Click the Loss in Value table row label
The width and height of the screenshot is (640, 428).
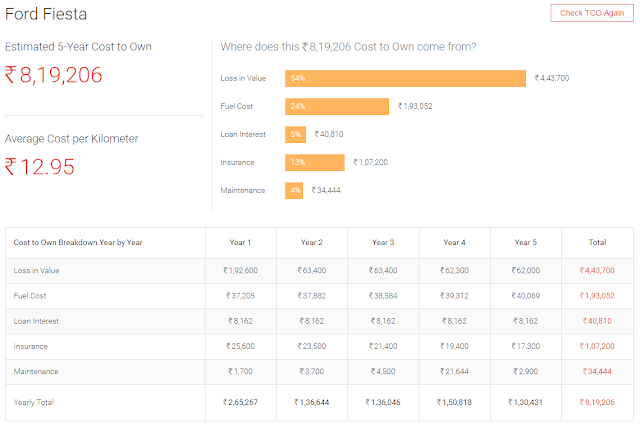(x=36, y=271)
